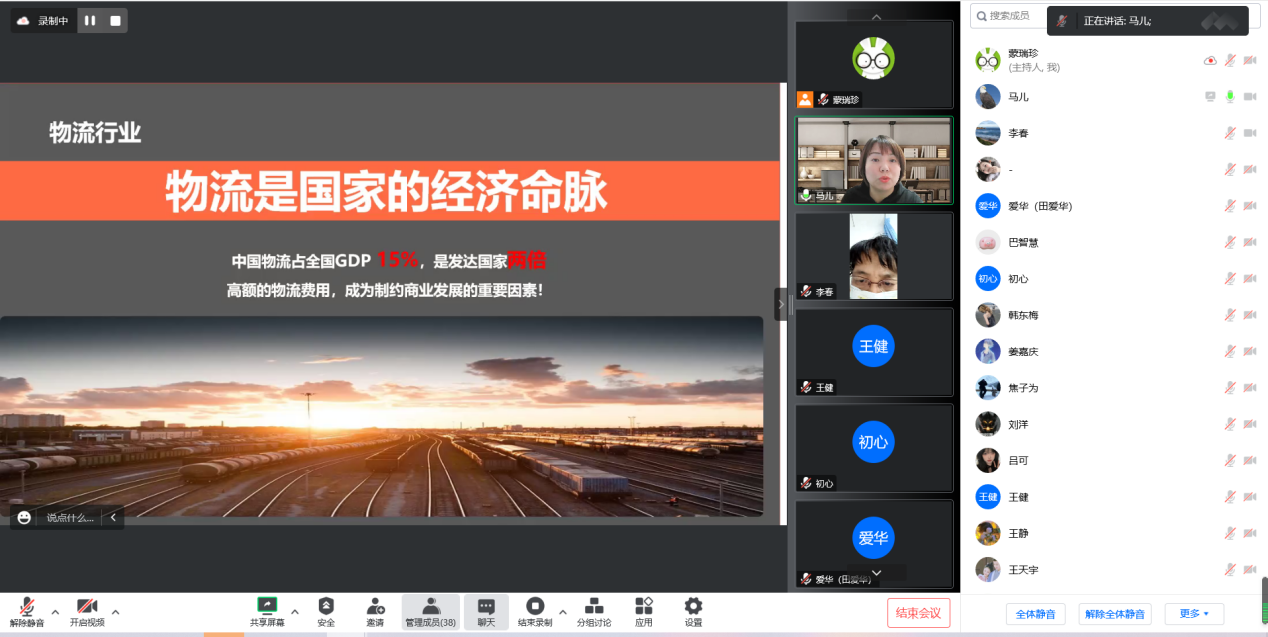This screenshot has width=1268, height=637.
Task: Expand recording options arrow beside 结束录制
Action: [x=562, y=611]
